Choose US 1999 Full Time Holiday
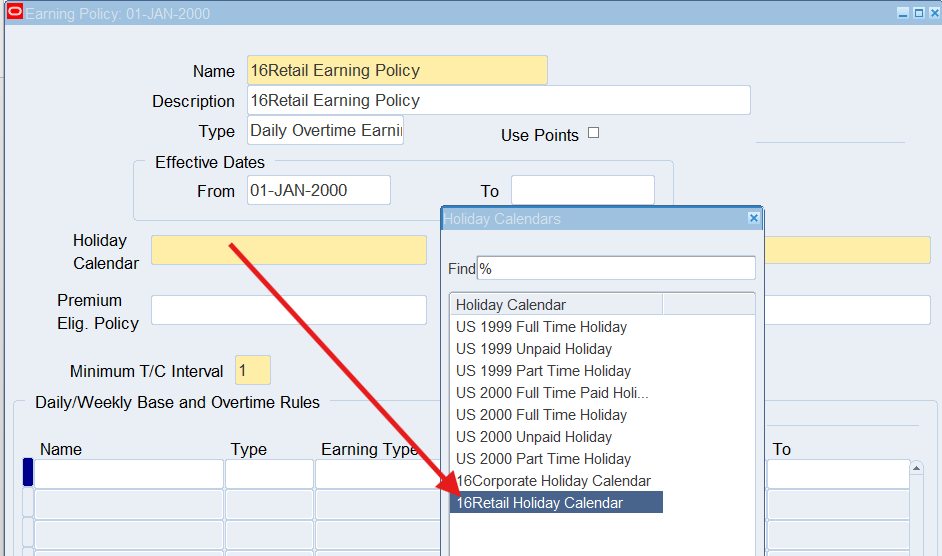This screenshot has width=942, height=556. 541,327
